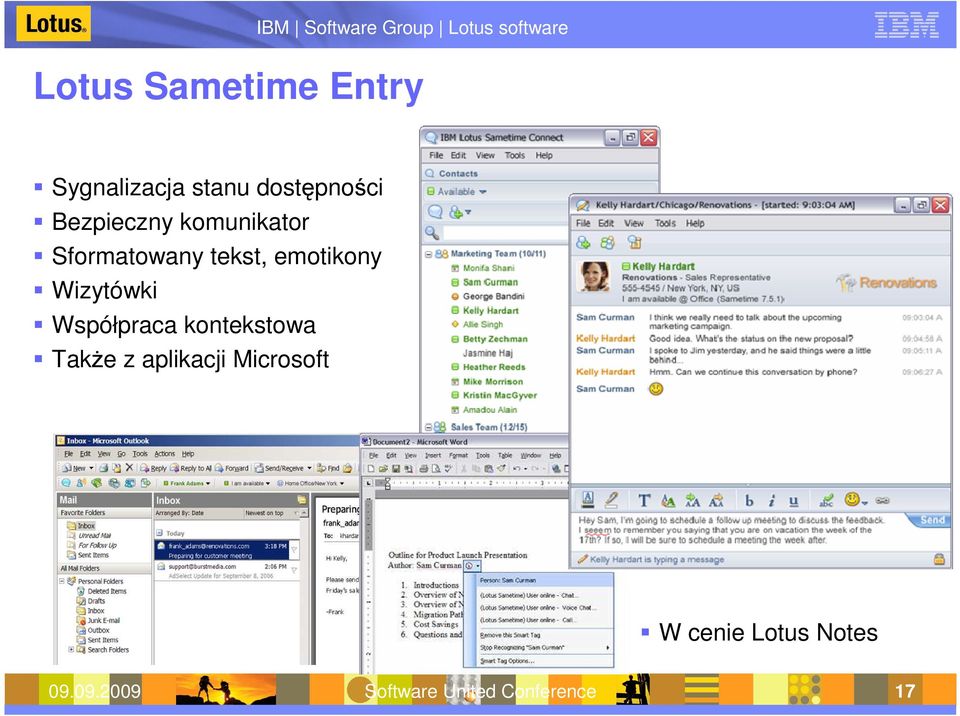Image resolution: width=960 pixels, height=716 pixels.
Task: Open the emoticon smiley picker
Action: pos(852,500)
